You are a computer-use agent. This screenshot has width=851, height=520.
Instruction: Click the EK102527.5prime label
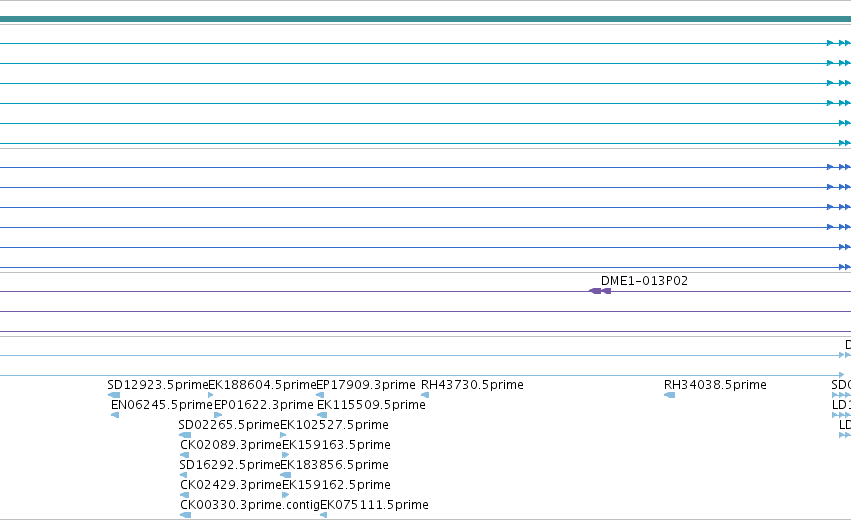click(x=334, y=424)
